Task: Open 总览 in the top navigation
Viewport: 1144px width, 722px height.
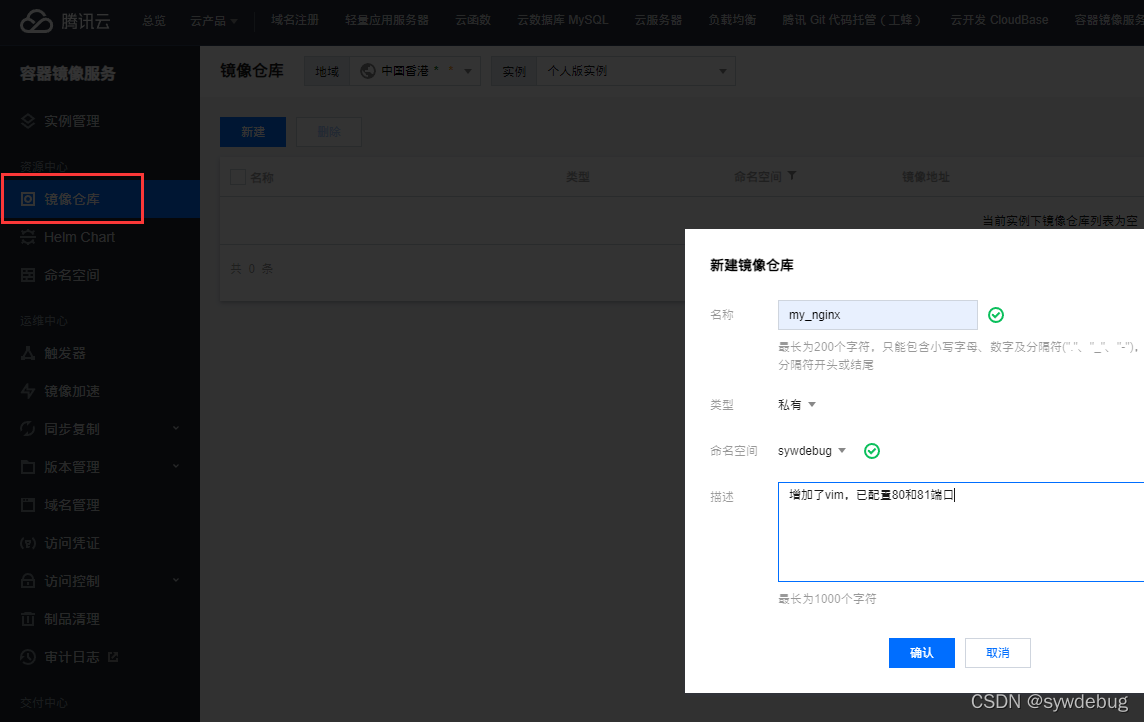Action: [154, 20]
